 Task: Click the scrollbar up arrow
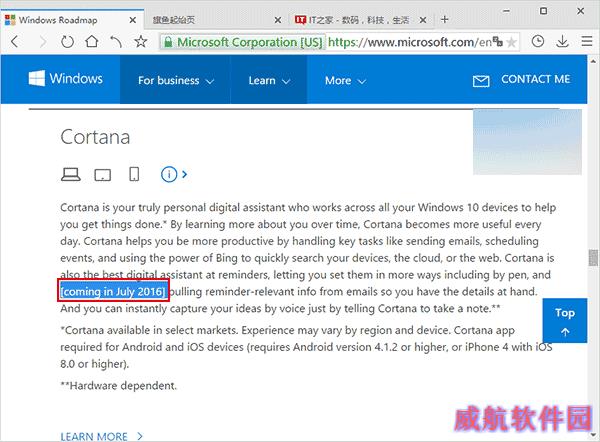[593, 60]
